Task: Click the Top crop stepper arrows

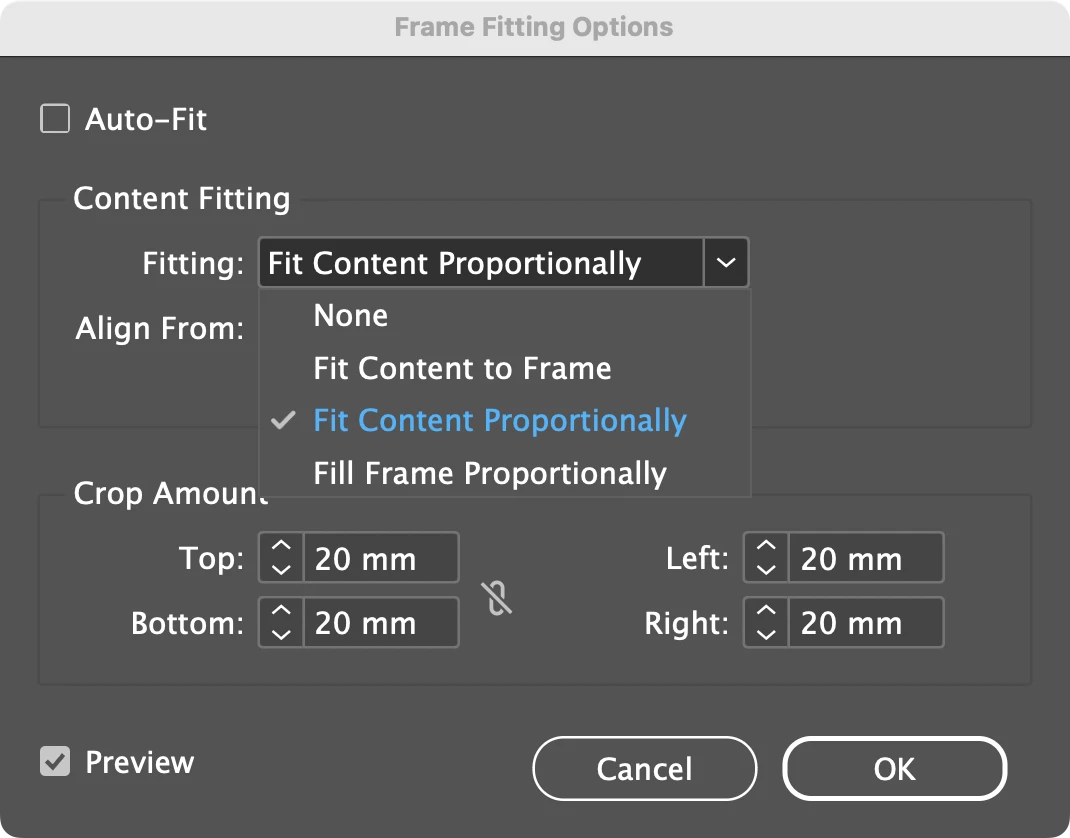Action: 281,558
